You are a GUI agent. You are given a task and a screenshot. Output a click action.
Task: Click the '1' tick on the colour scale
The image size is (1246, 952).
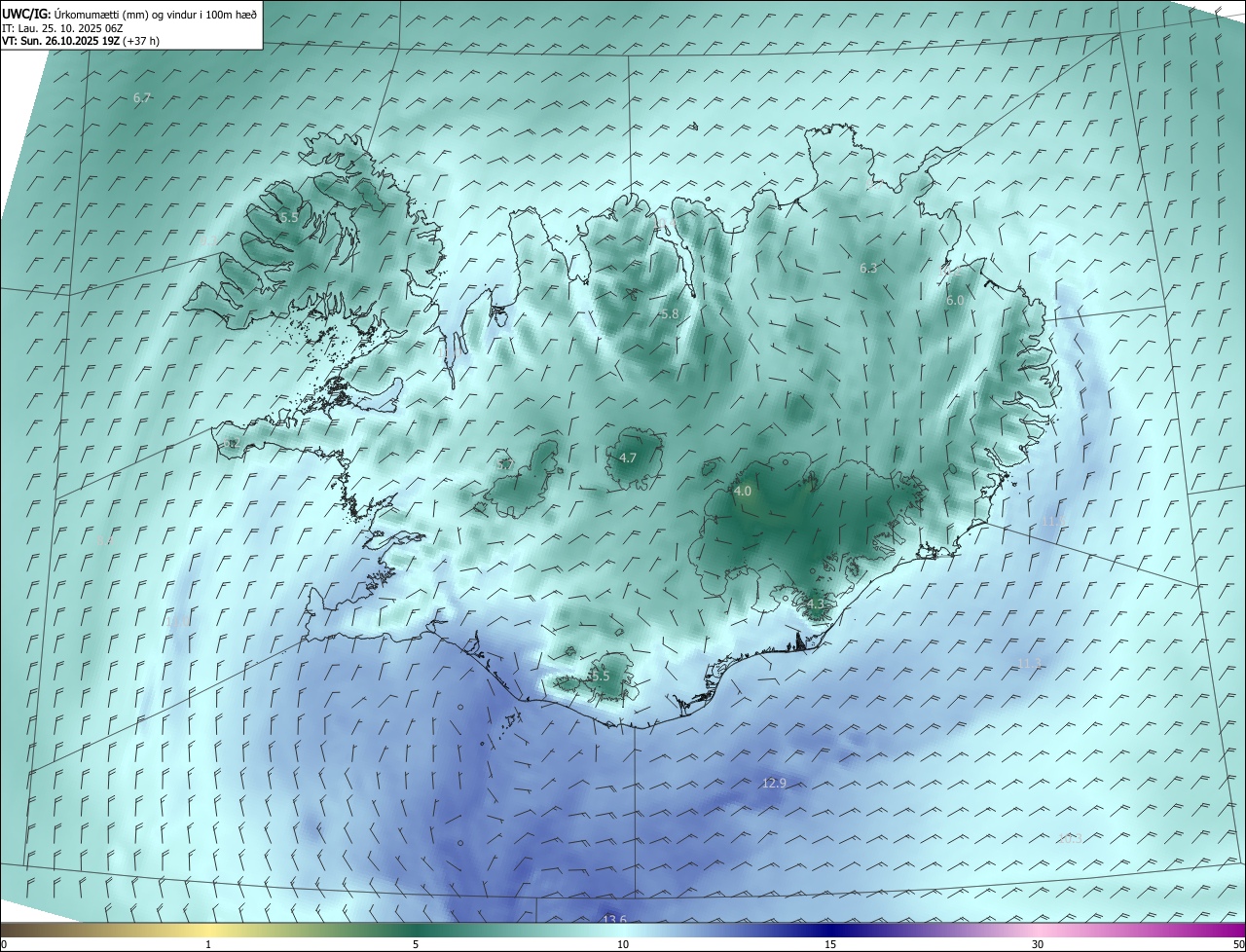click(x=208, y=944)
